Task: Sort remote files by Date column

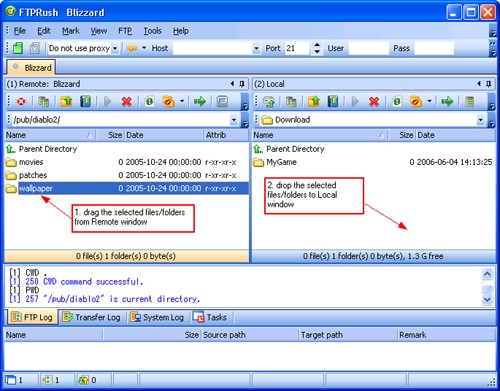Action: tap(164, 135)
